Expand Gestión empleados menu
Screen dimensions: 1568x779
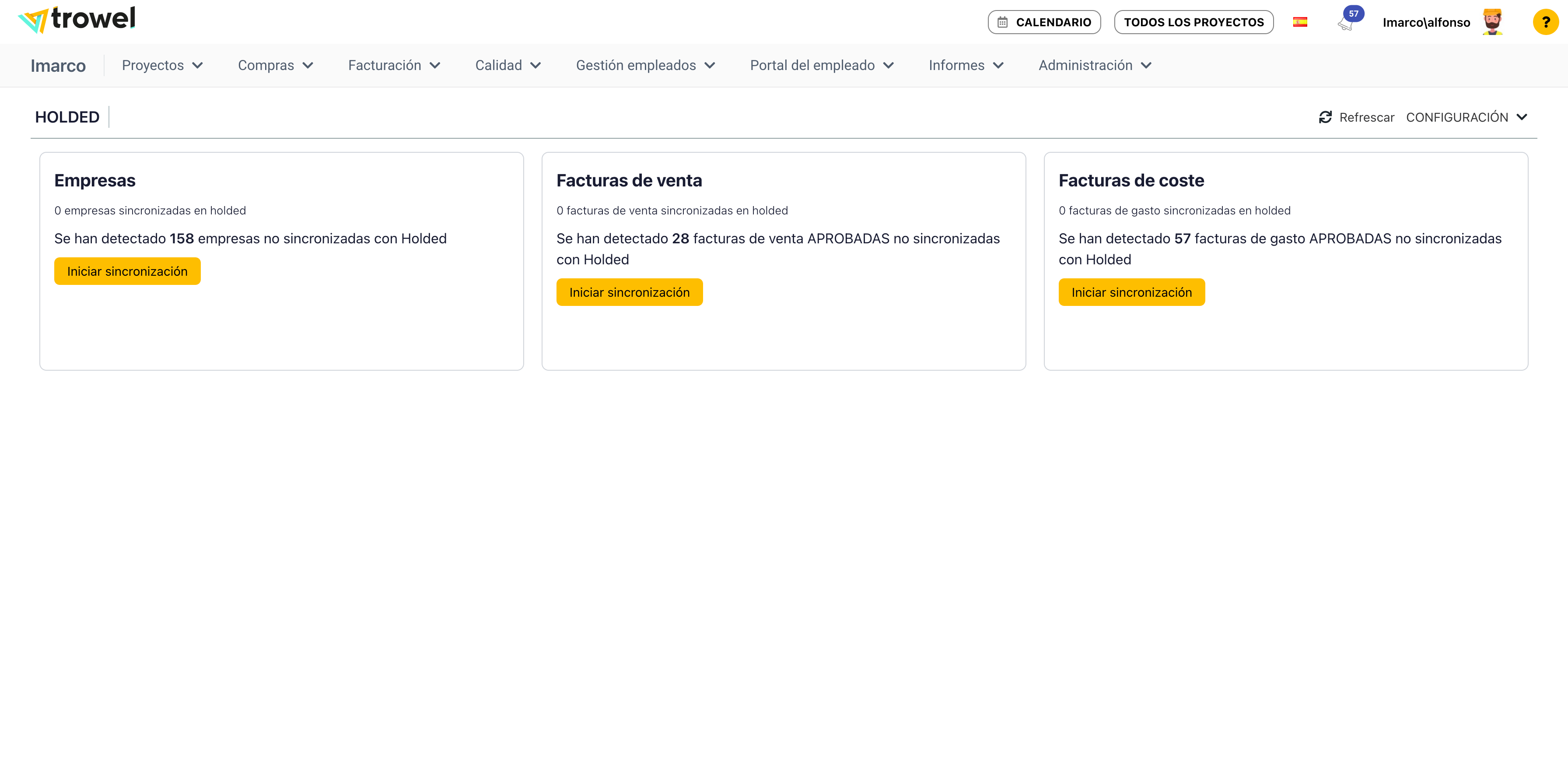click(645, 66)
